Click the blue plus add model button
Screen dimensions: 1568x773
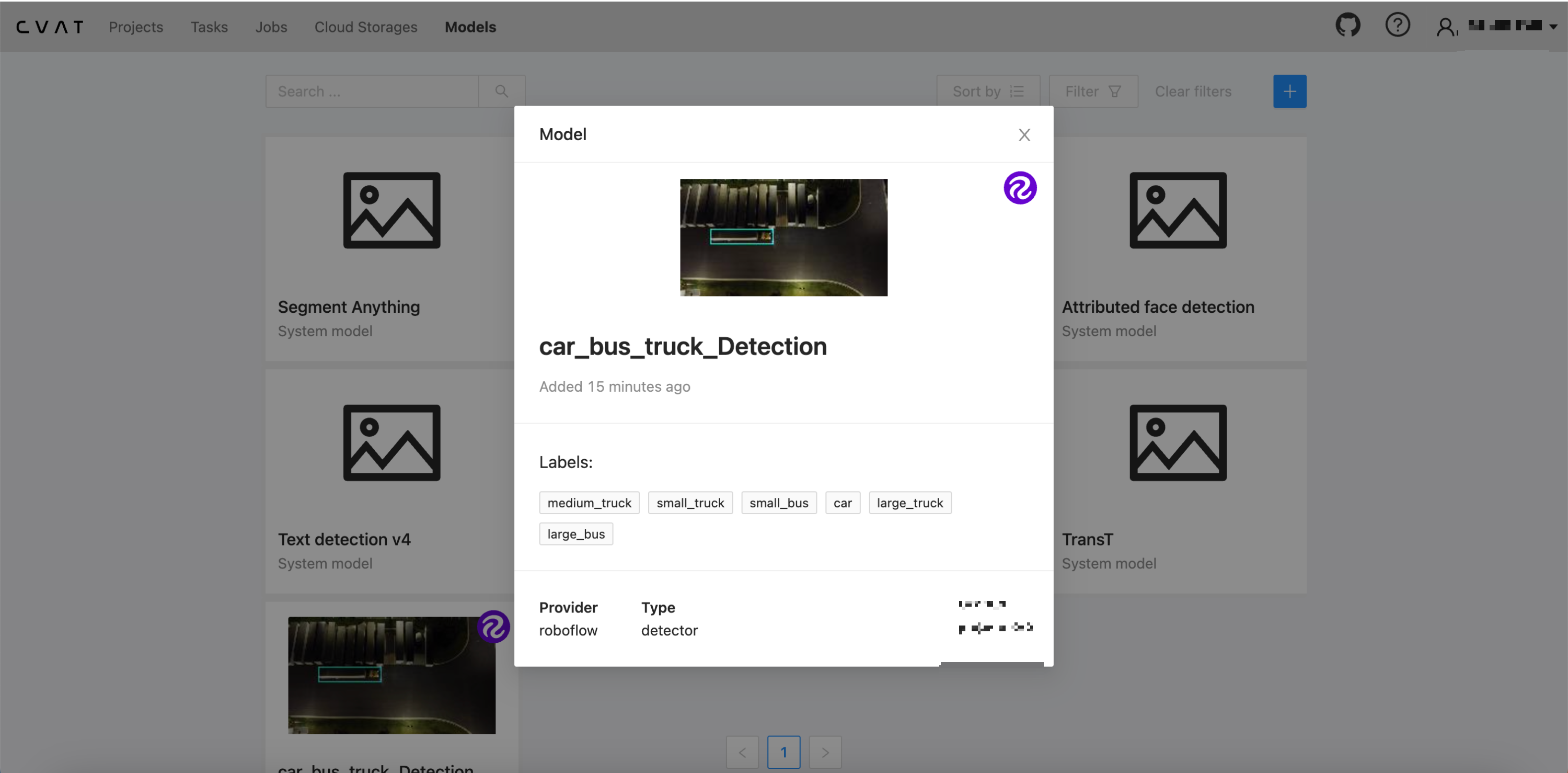coord(1289,92)
